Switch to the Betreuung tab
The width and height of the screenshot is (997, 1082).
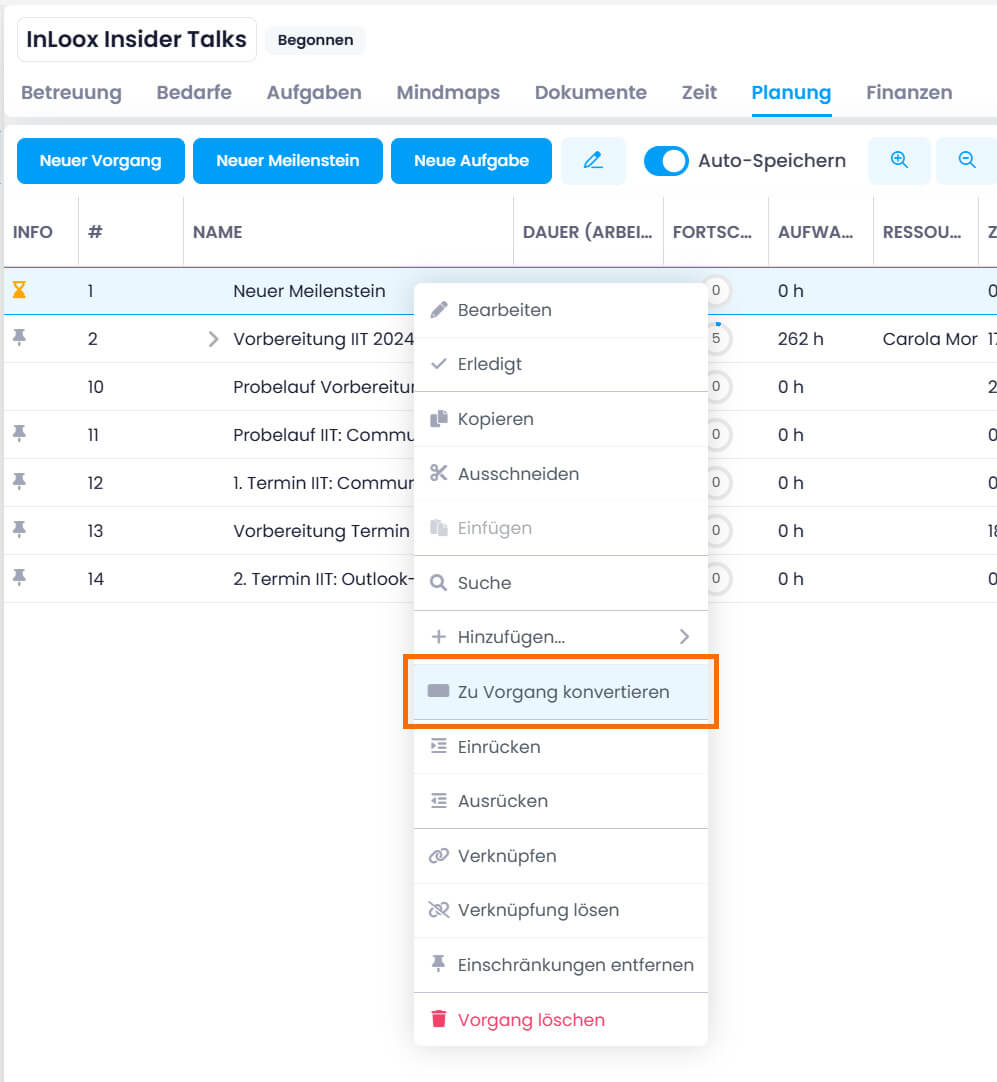pyautogui.click(x=71, y=92)
